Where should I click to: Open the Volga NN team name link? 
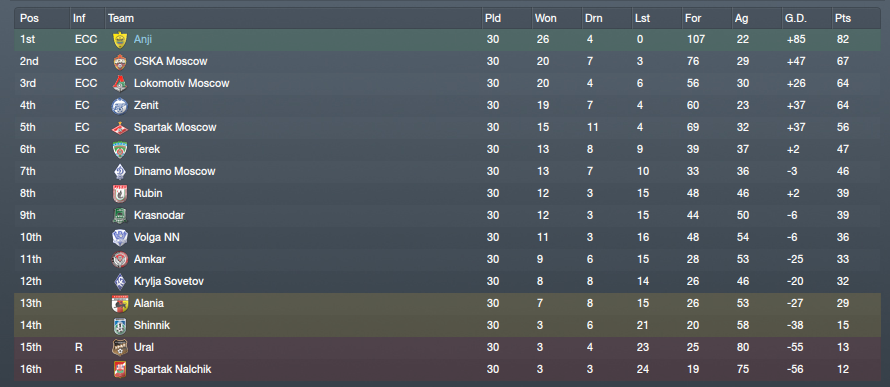click(x=157, y=237)
